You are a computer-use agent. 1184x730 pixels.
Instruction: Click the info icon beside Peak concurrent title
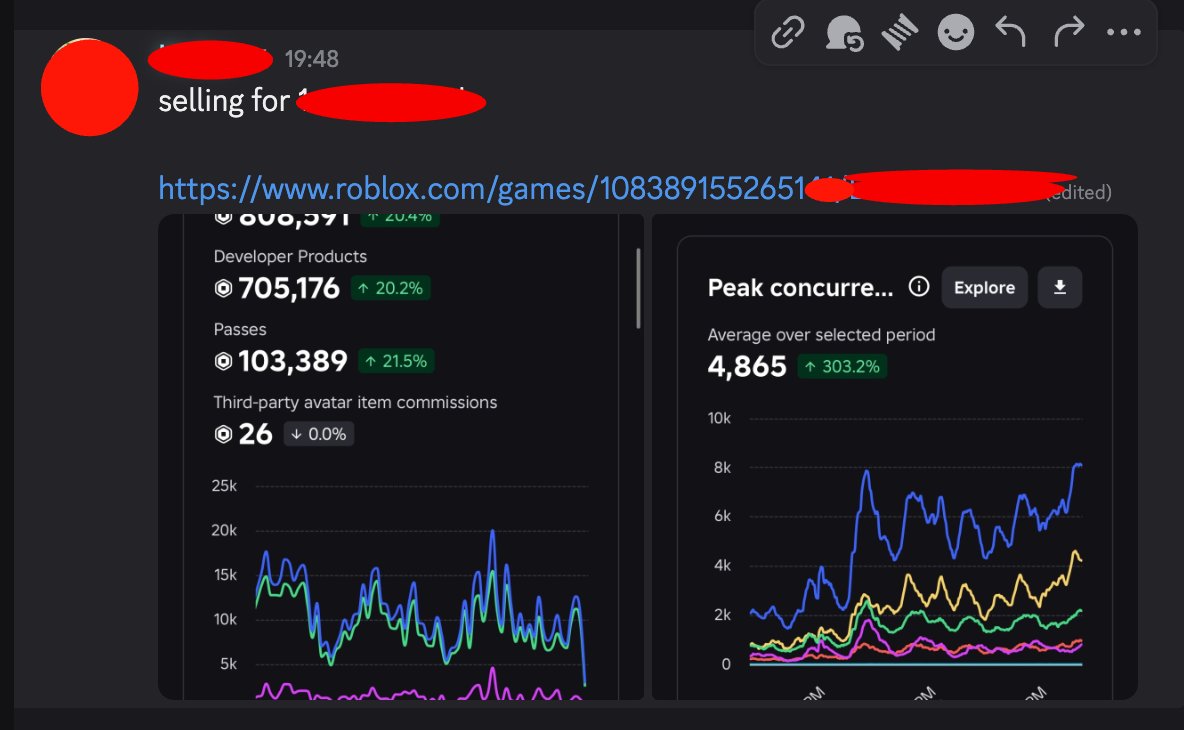coord(918,287)
